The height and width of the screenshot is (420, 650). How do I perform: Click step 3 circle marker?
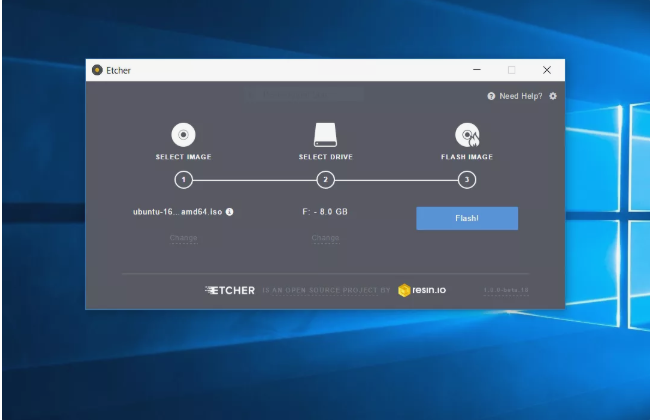click(x=467, y=180)
